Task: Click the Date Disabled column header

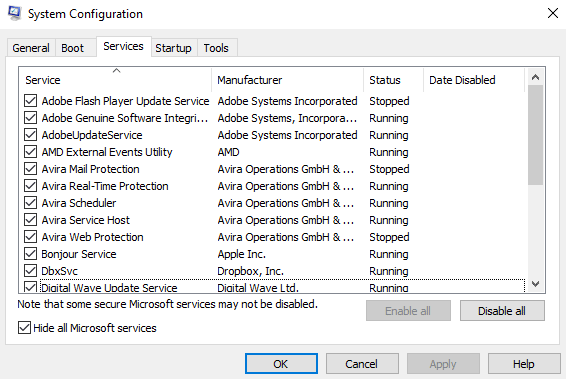Action: tap(473, 80)
